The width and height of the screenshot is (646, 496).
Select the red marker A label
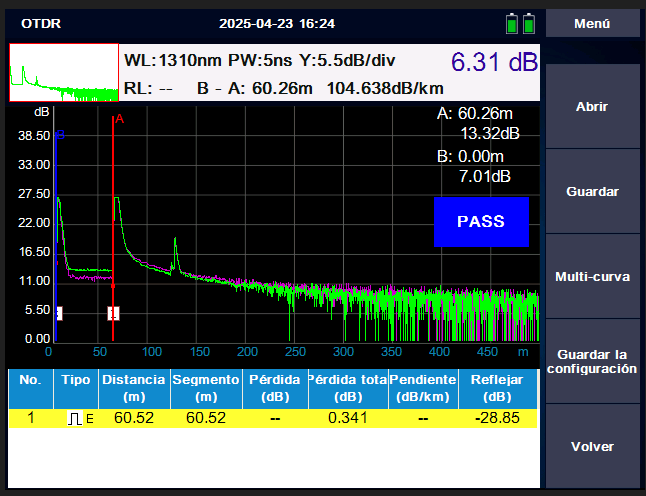click(x=119, y=119)
